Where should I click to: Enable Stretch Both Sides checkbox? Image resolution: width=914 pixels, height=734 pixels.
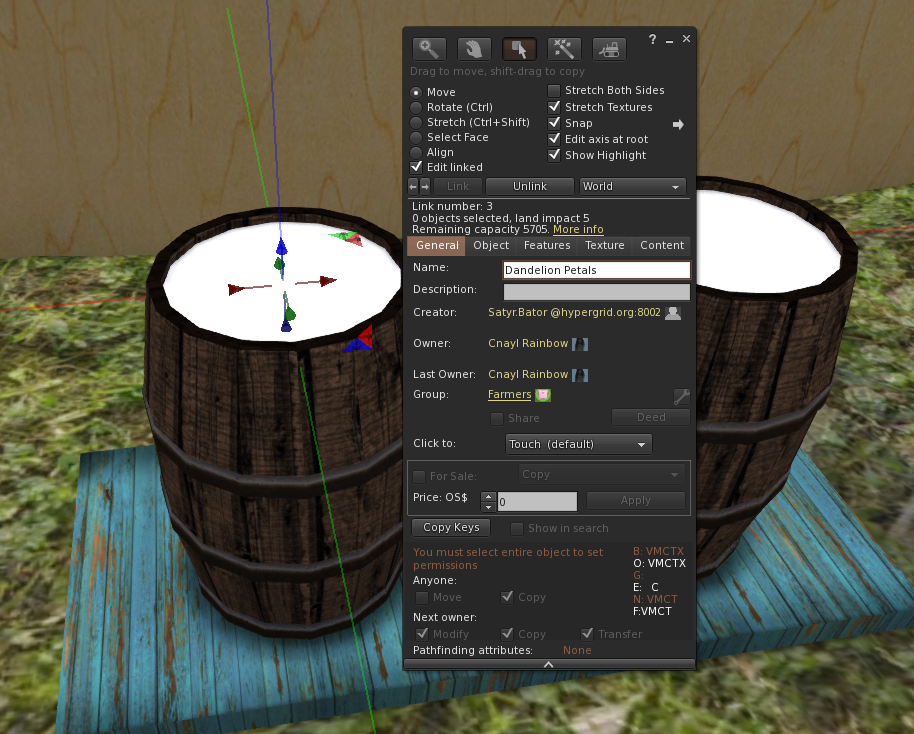(x=555, y=91)
